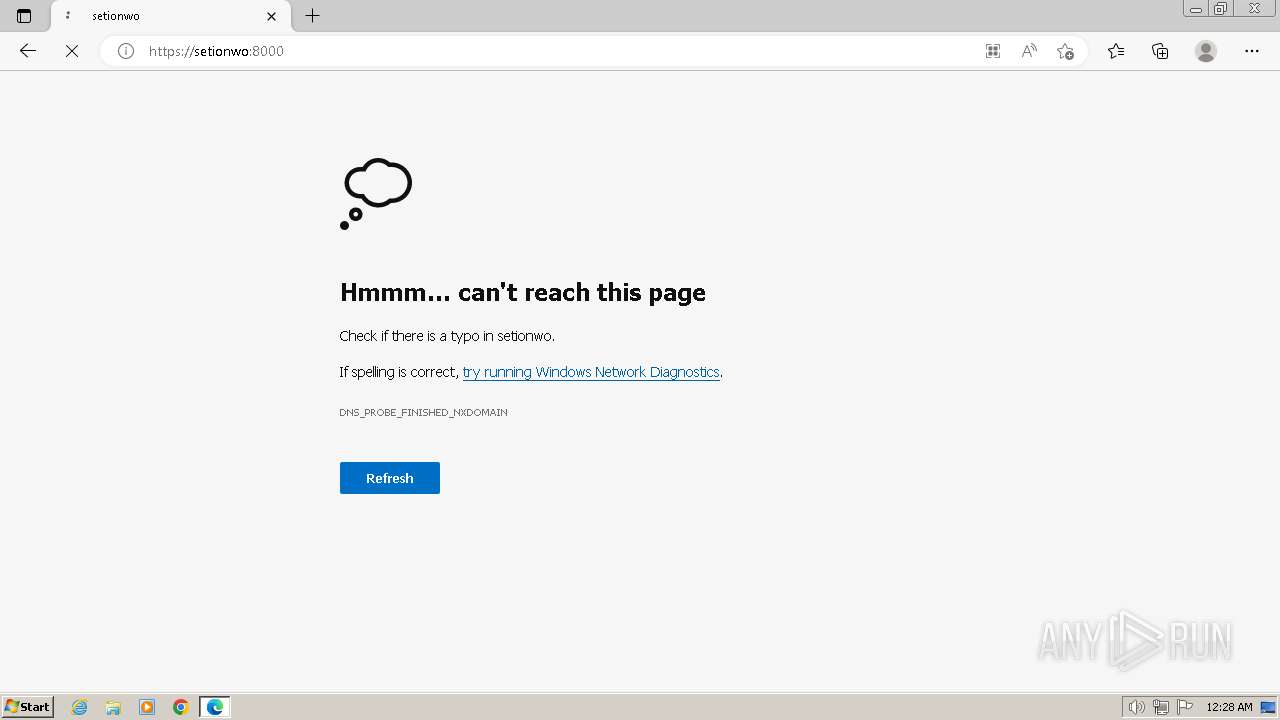The height and width of the screenshot is (720, 1280).
Task: Open File Explorer from taskbar
Action: coord(113,707)
